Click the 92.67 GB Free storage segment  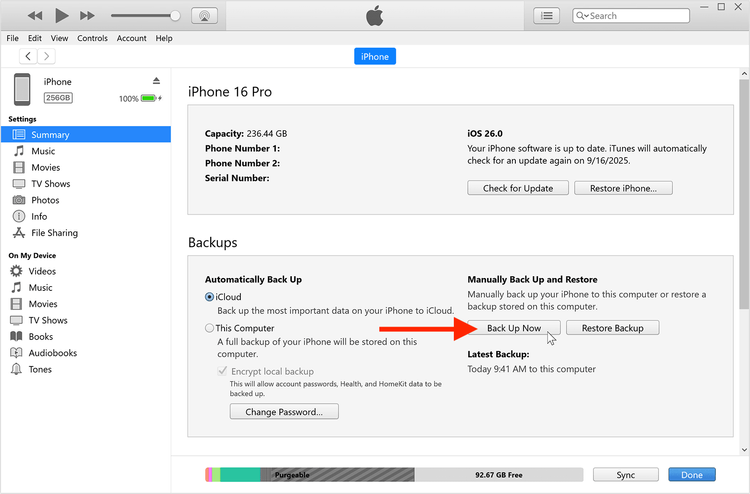click(499, 475)
